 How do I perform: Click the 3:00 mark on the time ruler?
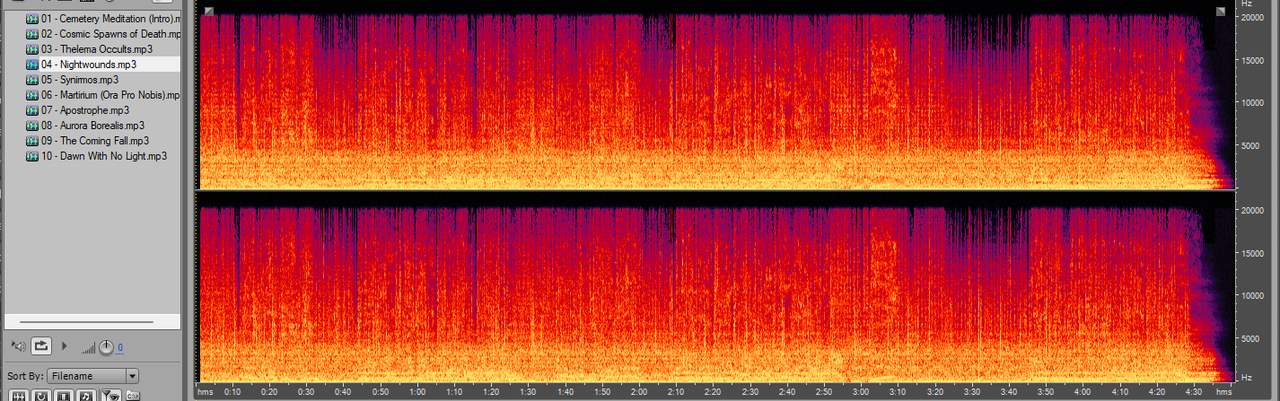[861, 392]
